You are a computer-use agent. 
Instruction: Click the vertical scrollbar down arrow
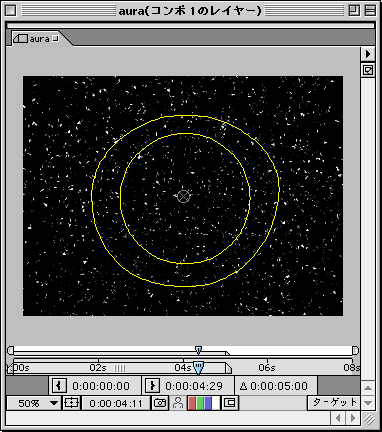tap(368, 403)
